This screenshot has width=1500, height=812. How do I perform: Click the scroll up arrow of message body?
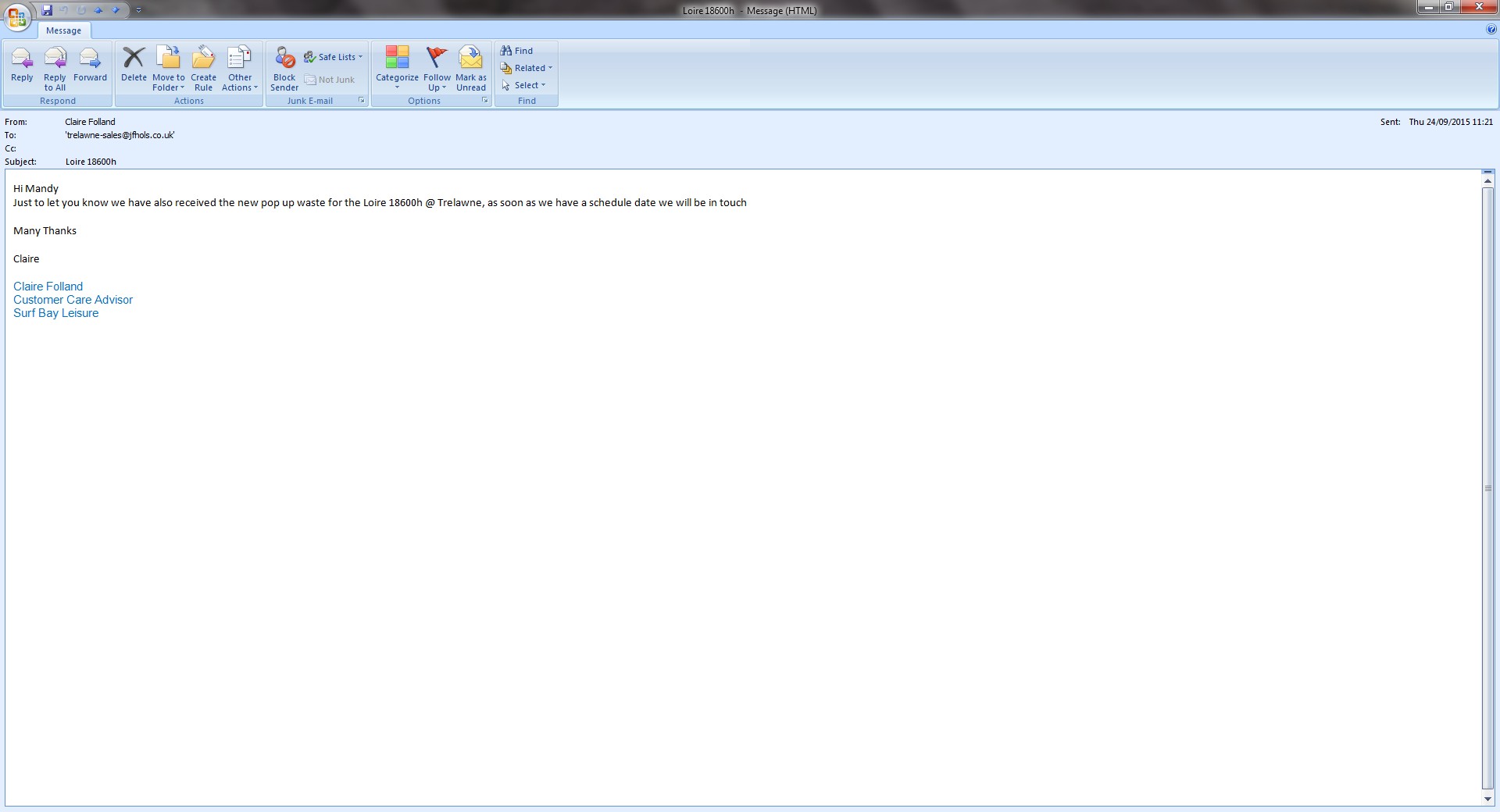1487,180
